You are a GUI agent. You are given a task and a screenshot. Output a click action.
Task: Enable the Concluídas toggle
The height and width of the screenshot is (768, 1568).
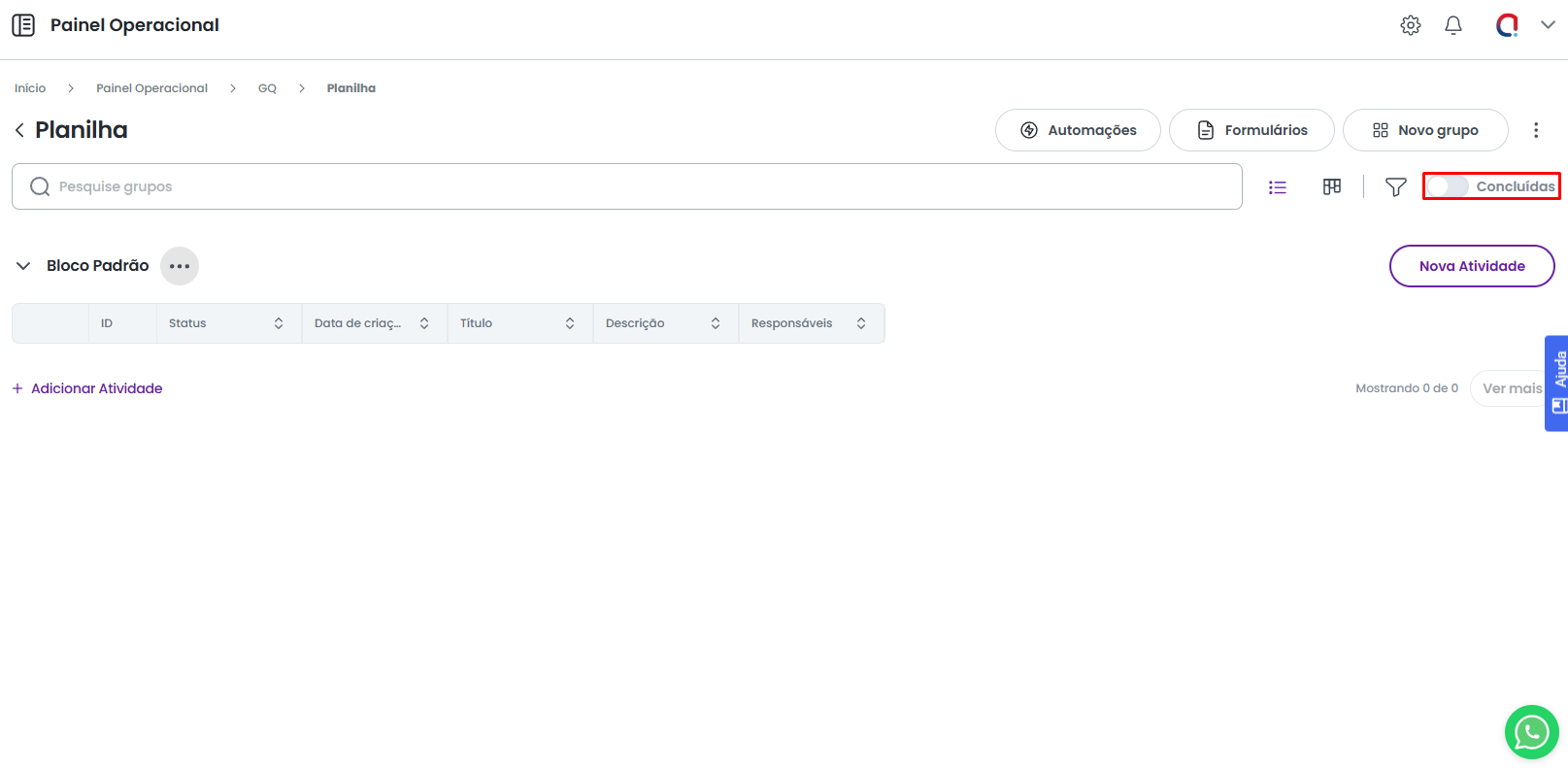[x=1448, y=186]
